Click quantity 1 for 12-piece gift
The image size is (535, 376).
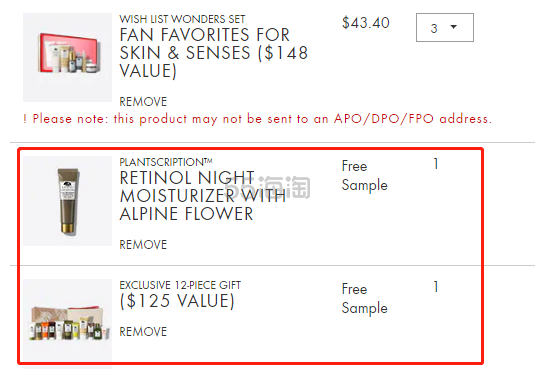tap(436, 287)
